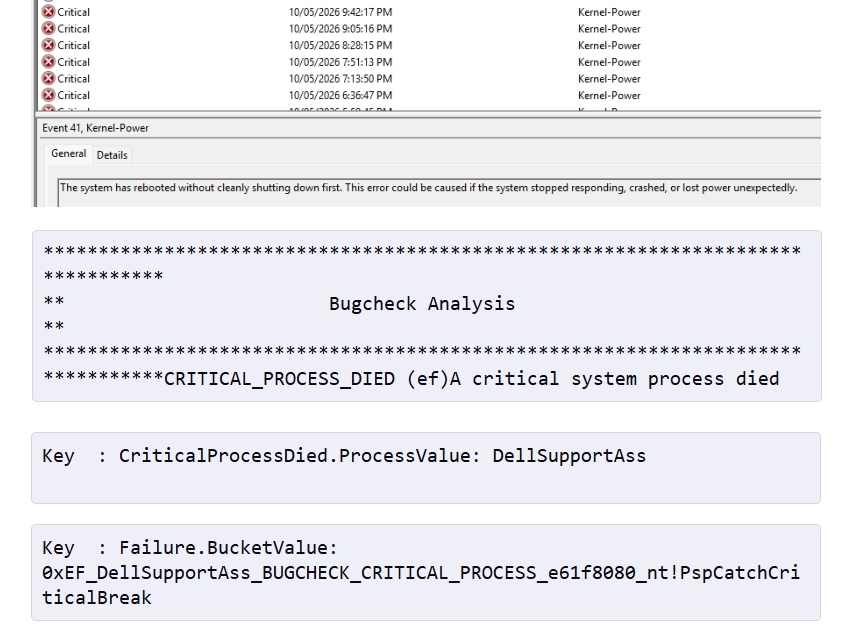Click the critical error icon of the 7:51:13 PM event
The image size is (859, 644).
coord(49,61)
